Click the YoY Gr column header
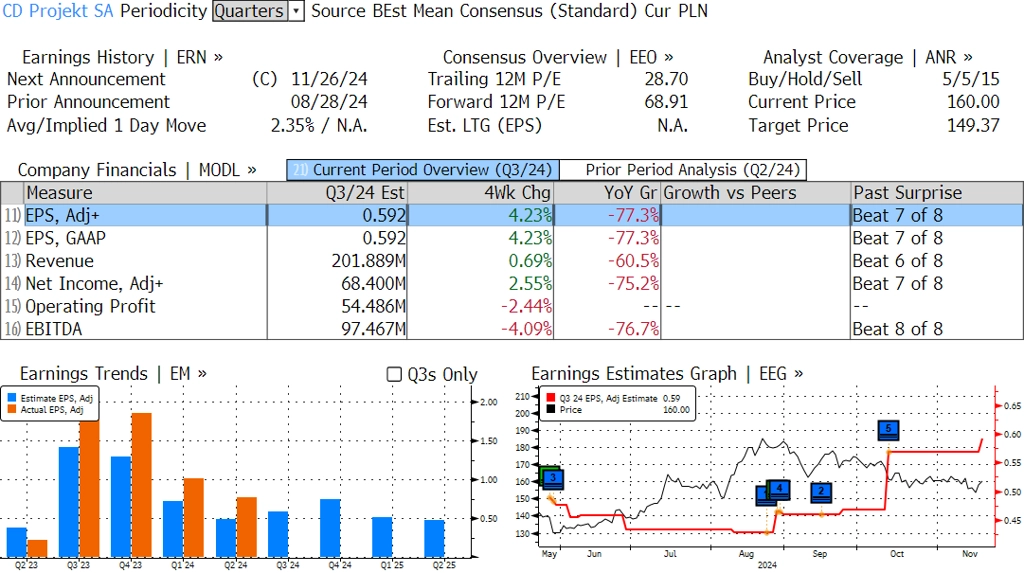The height and width of the screenshot is (573, 1024). tap(607, 193)
